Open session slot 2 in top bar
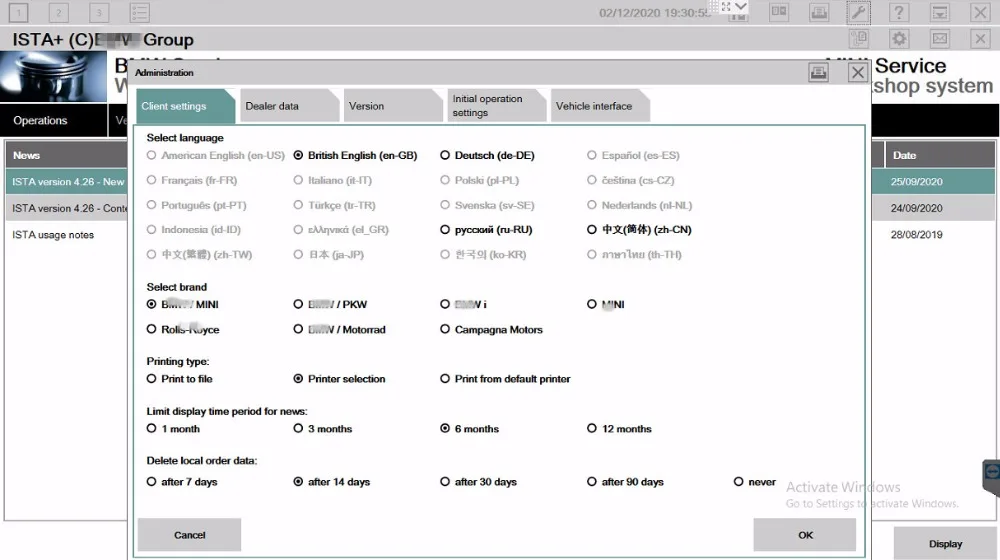The height and width of the screenshot is (560, 1000). 59,12
